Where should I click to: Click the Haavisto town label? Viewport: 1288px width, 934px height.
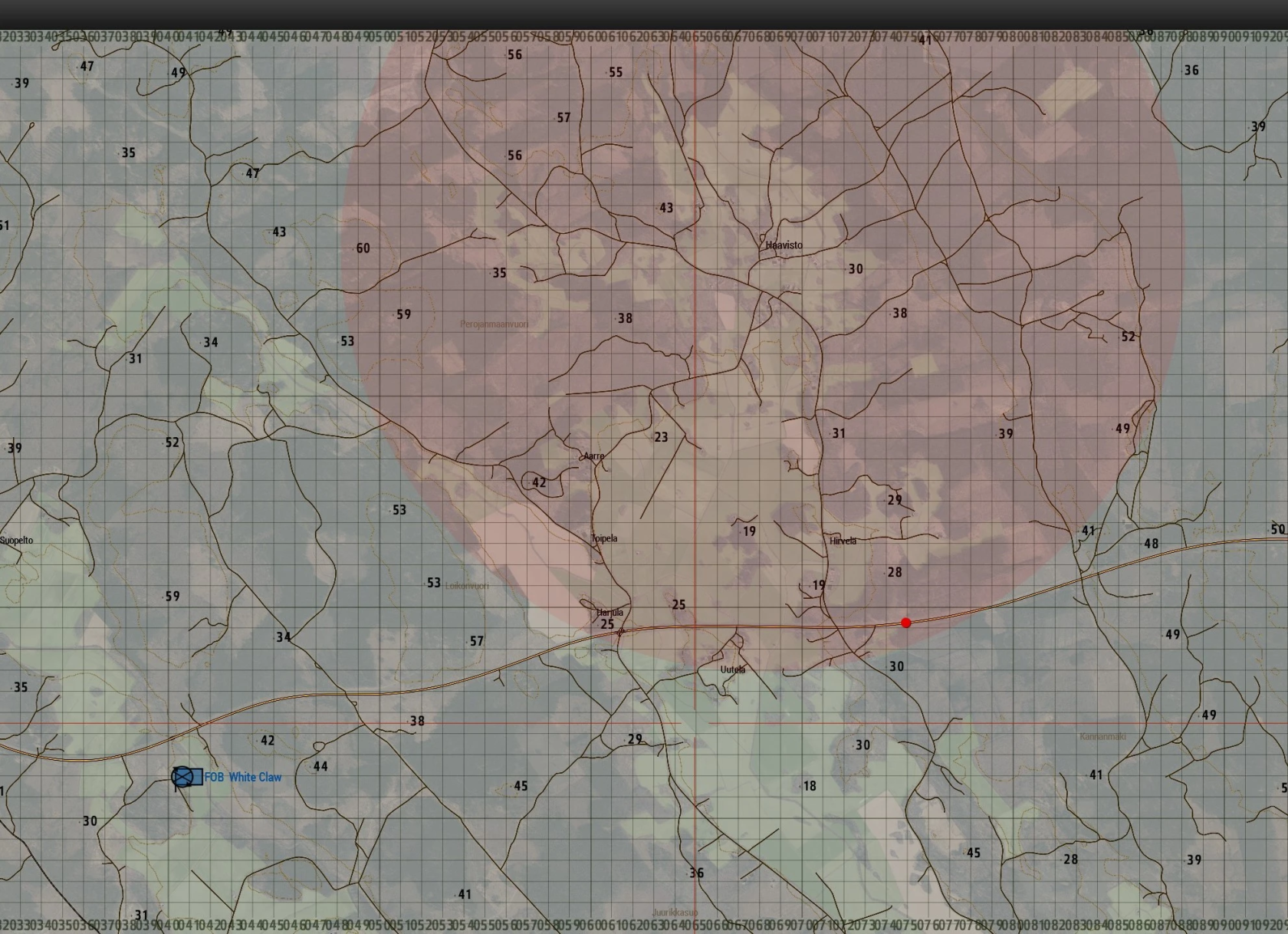click(784, 245)
